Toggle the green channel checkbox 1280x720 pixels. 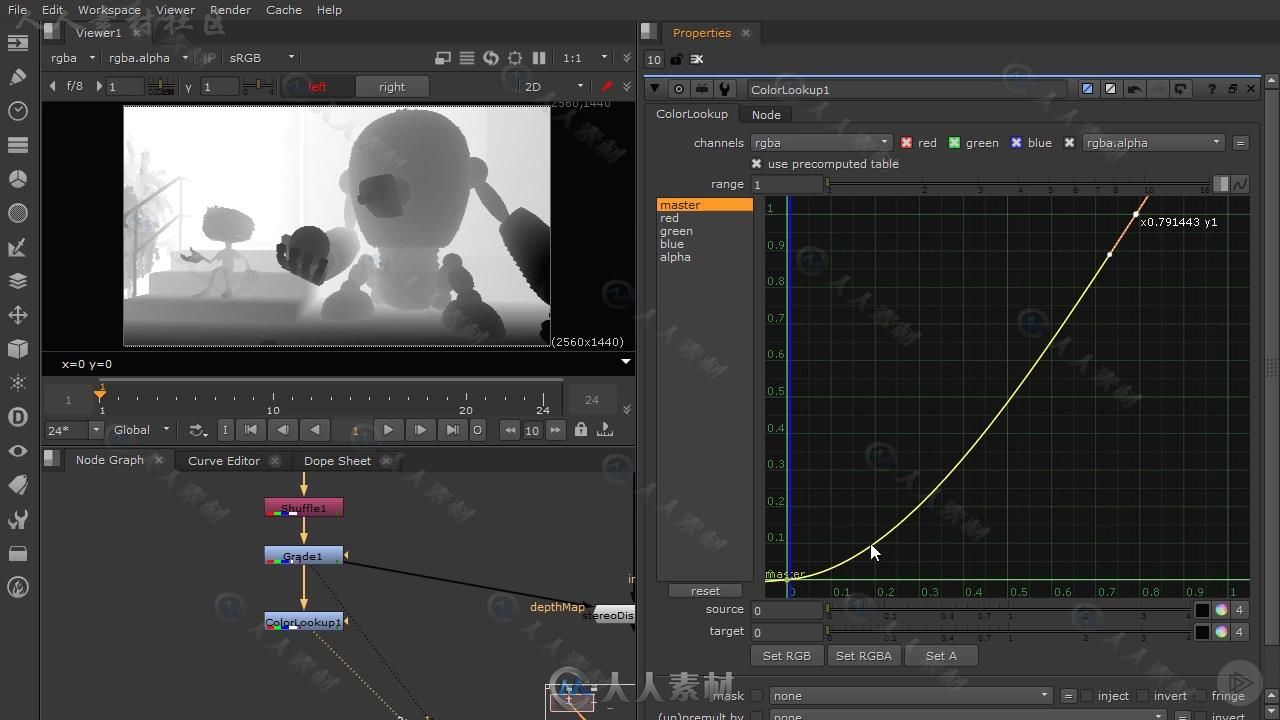(954, 143)
